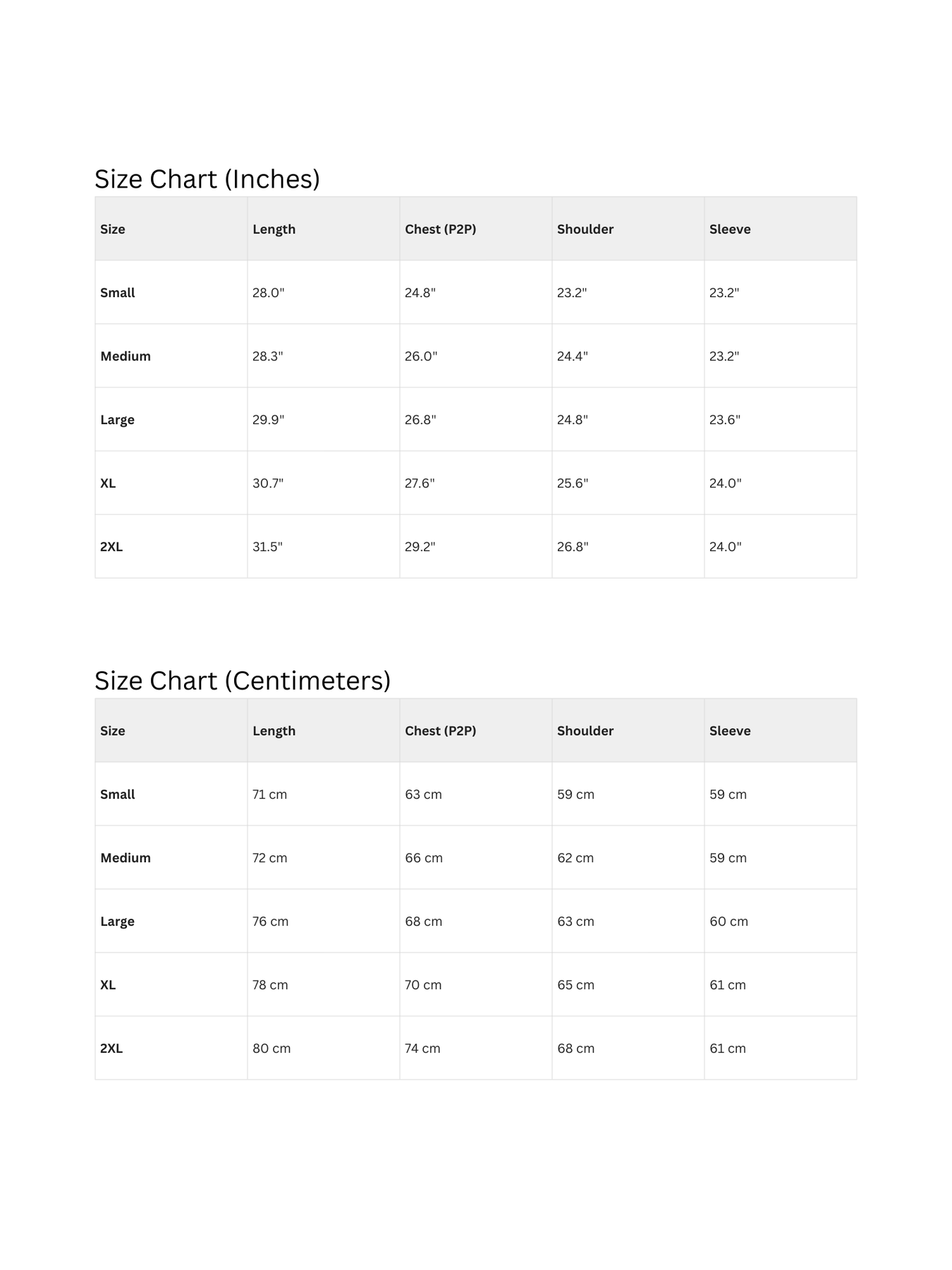
Task: Select the 25.6" shoulder value for XL
Action: point(572,483)
